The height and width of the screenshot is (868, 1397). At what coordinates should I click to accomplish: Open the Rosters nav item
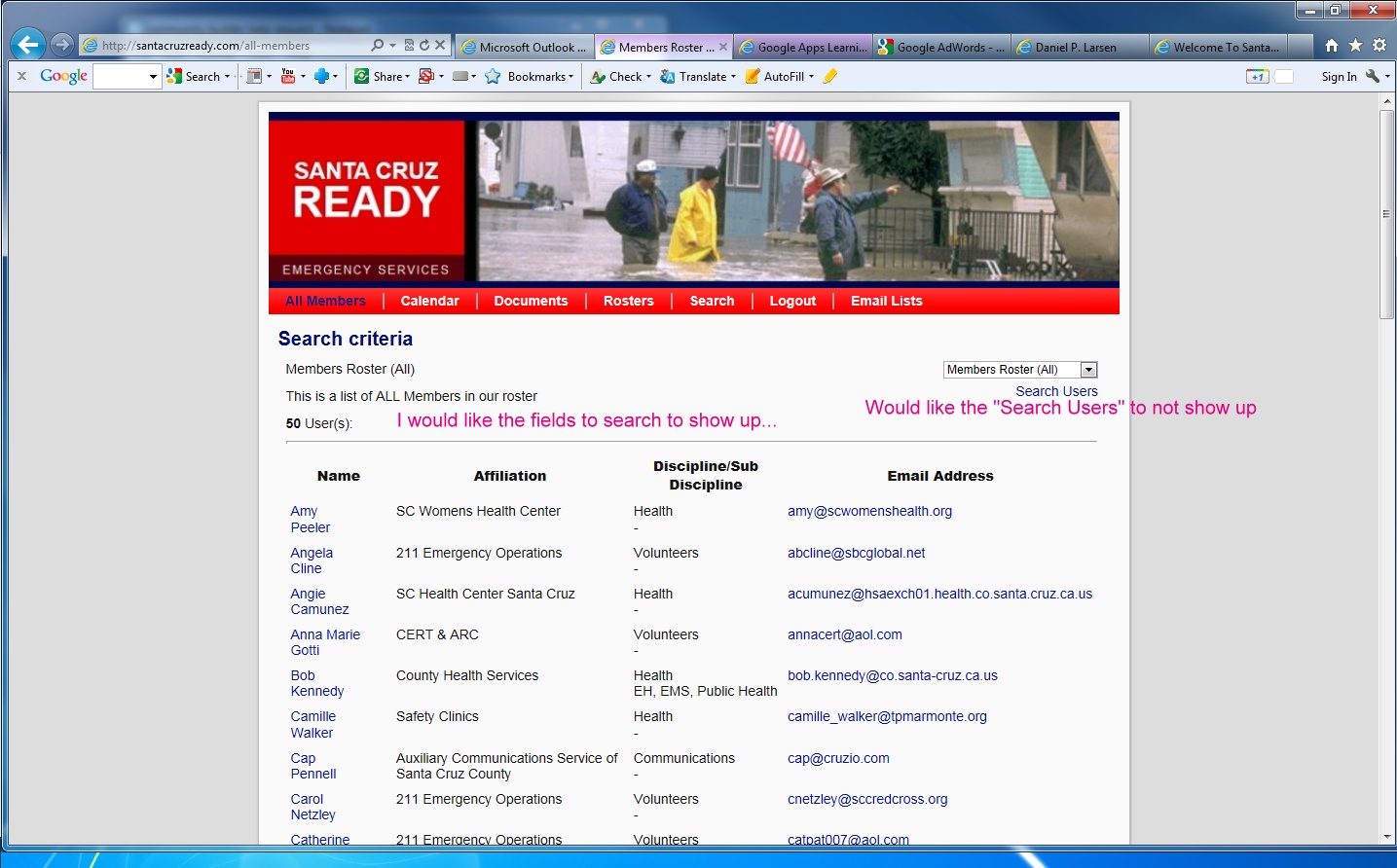pos(628,301)
